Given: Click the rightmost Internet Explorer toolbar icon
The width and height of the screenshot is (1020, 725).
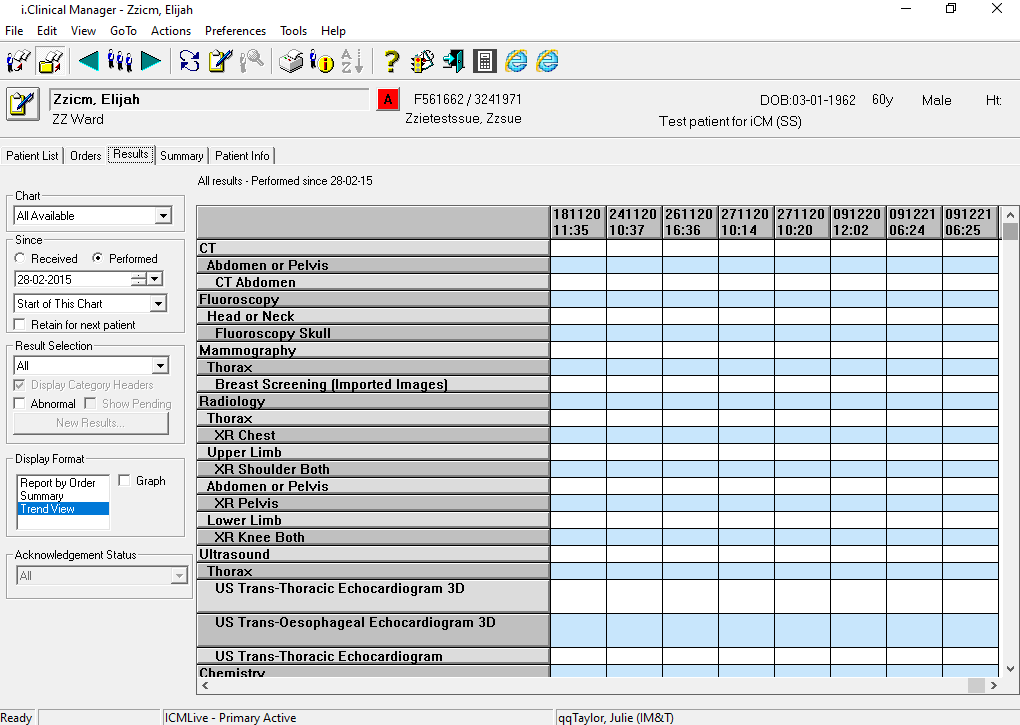Looking at the screenshot, I should point(548,61).
